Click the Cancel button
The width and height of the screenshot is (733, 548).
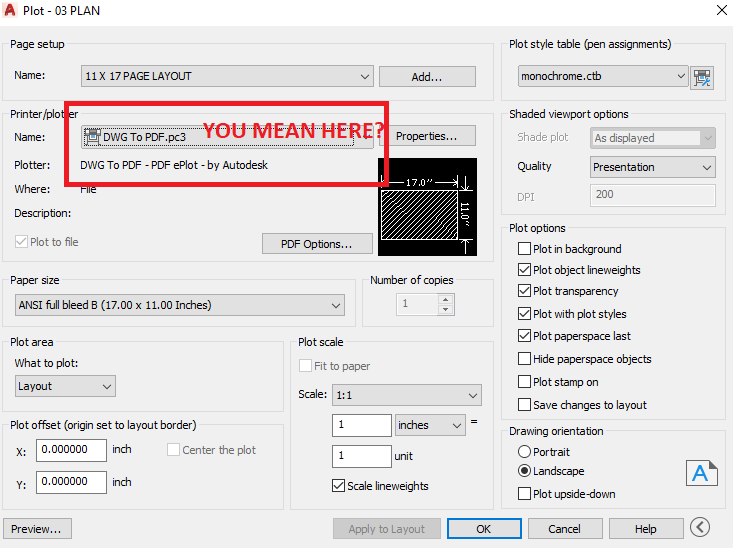click(x=565, y=529)
